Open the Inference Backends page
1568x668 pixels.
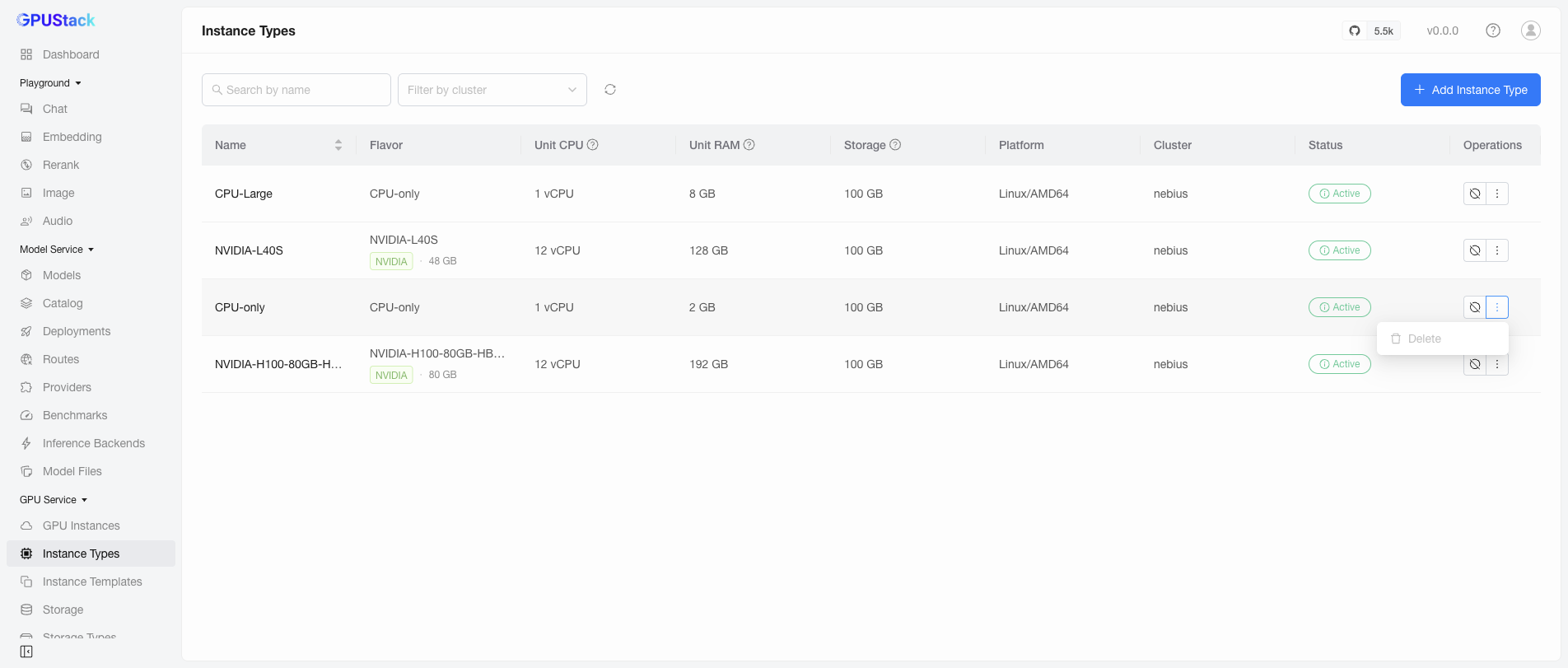click(91, 443)
